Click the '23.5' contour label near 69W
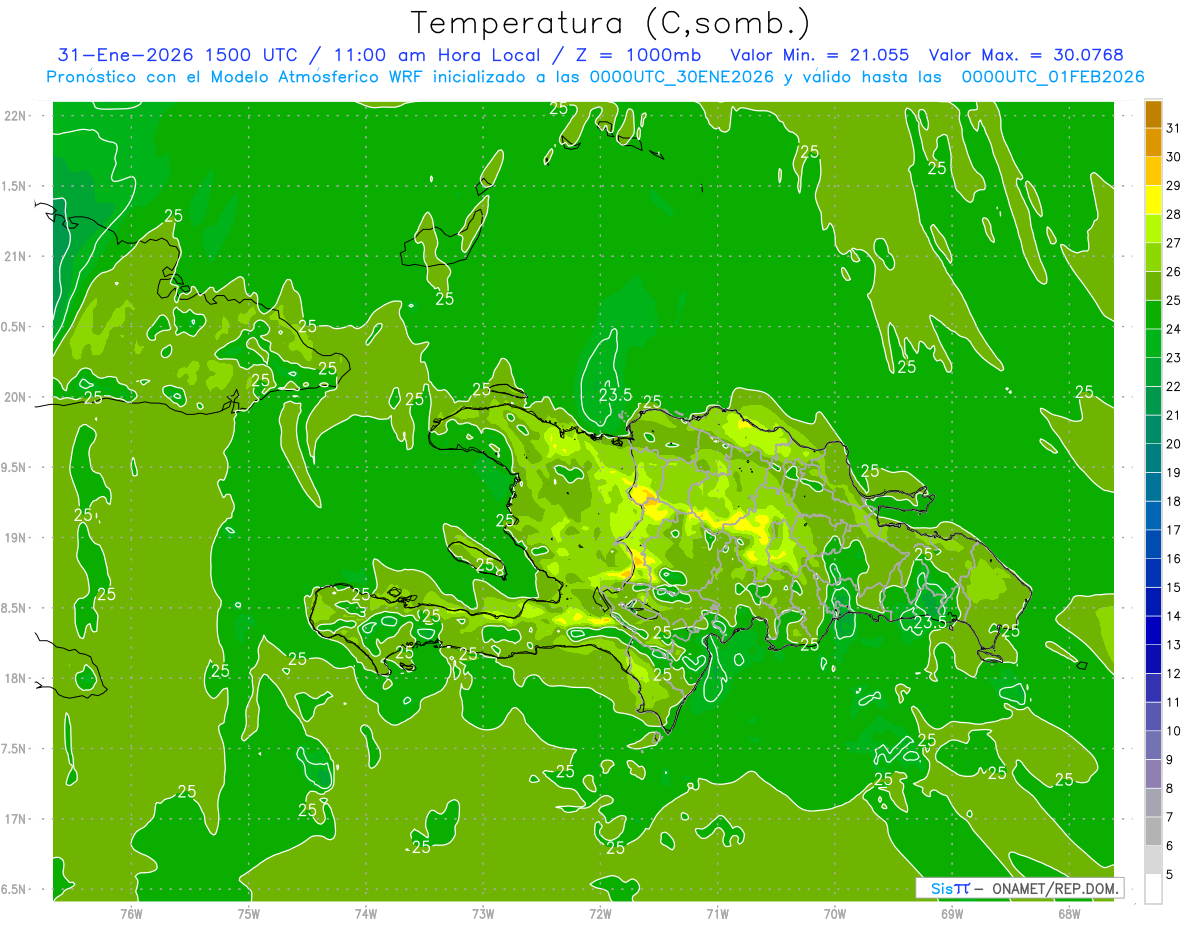The height and width of the screenshot is (927, 1200). pyautogui.click(x=930, y=623)
